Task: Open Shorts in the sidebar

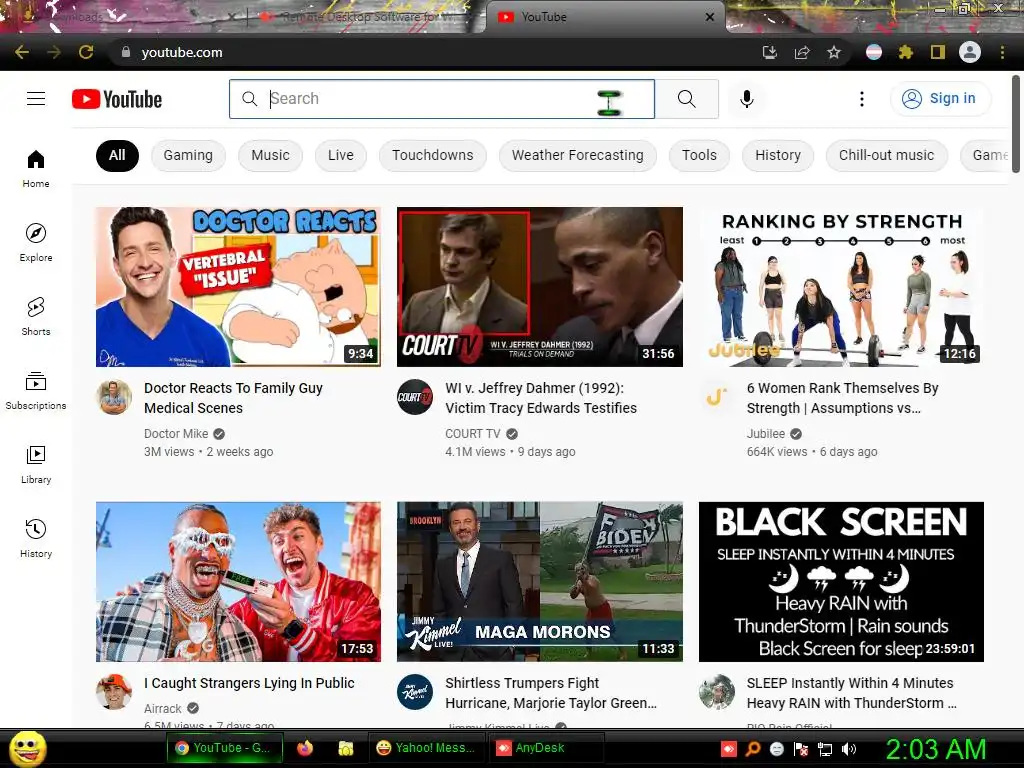Action: pyautogui.click(x=36, y=316)
